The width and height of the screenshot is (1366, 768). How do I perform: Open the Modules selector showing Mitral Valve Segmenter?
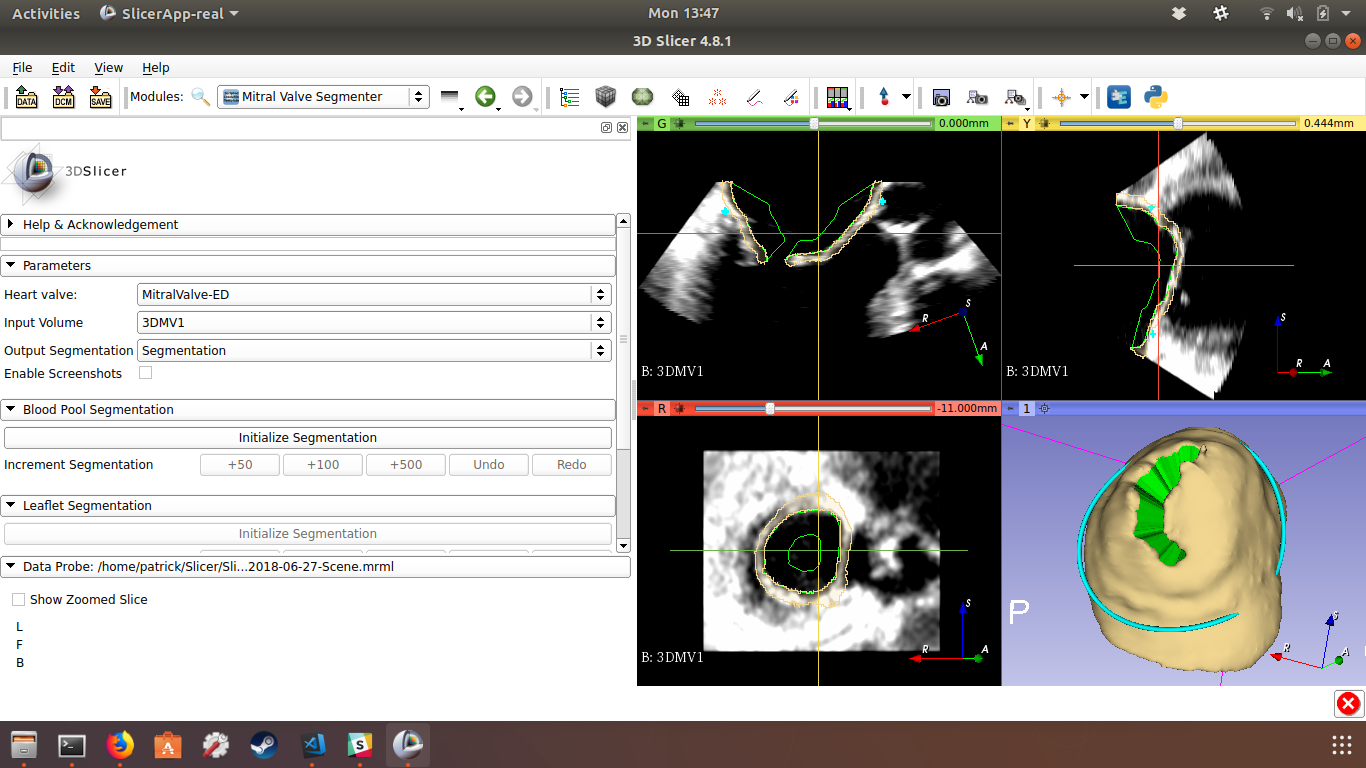pyautogui.click(x=323, y=97)
